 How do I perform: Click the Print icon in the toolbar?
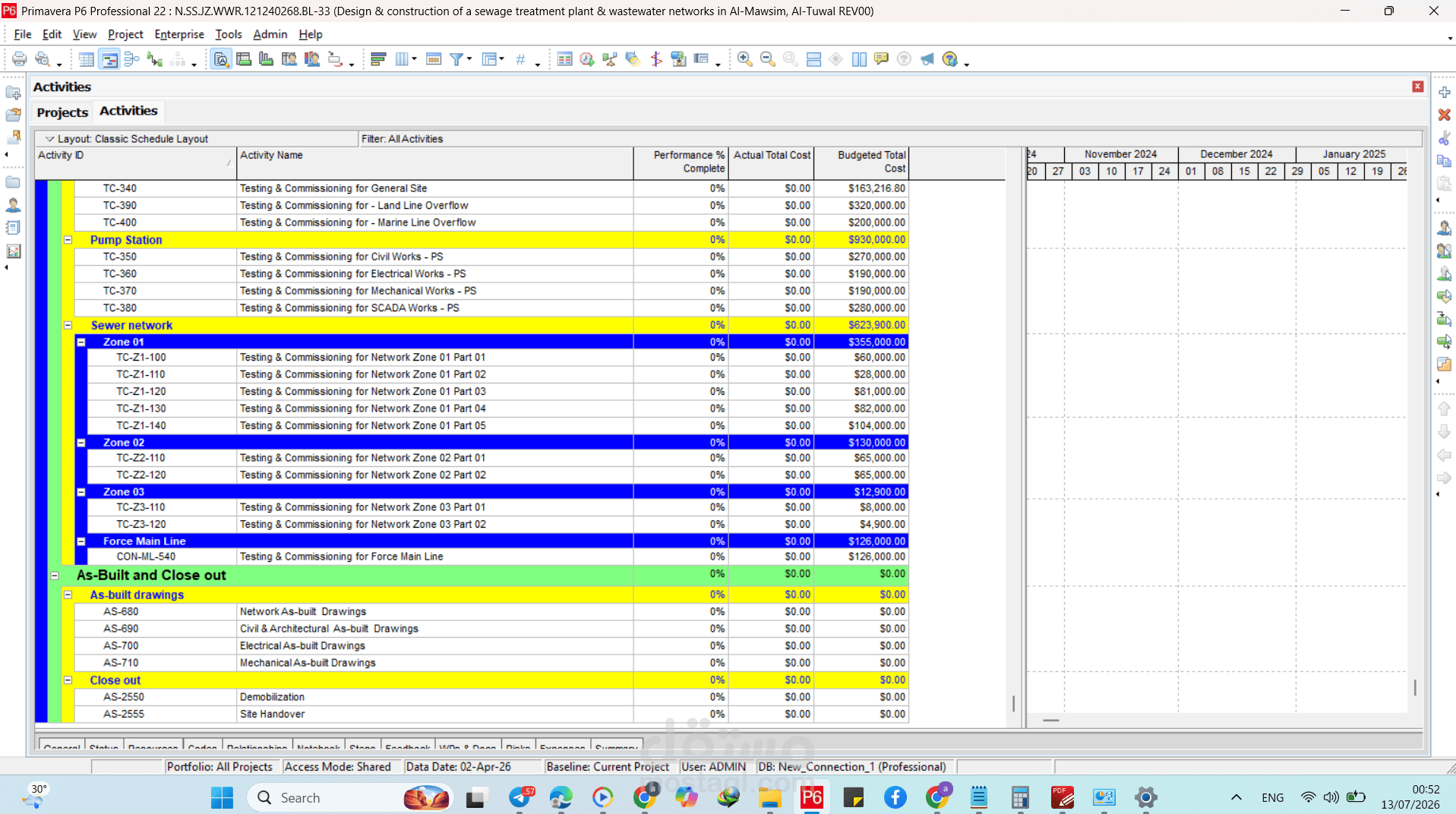(20, 59)
